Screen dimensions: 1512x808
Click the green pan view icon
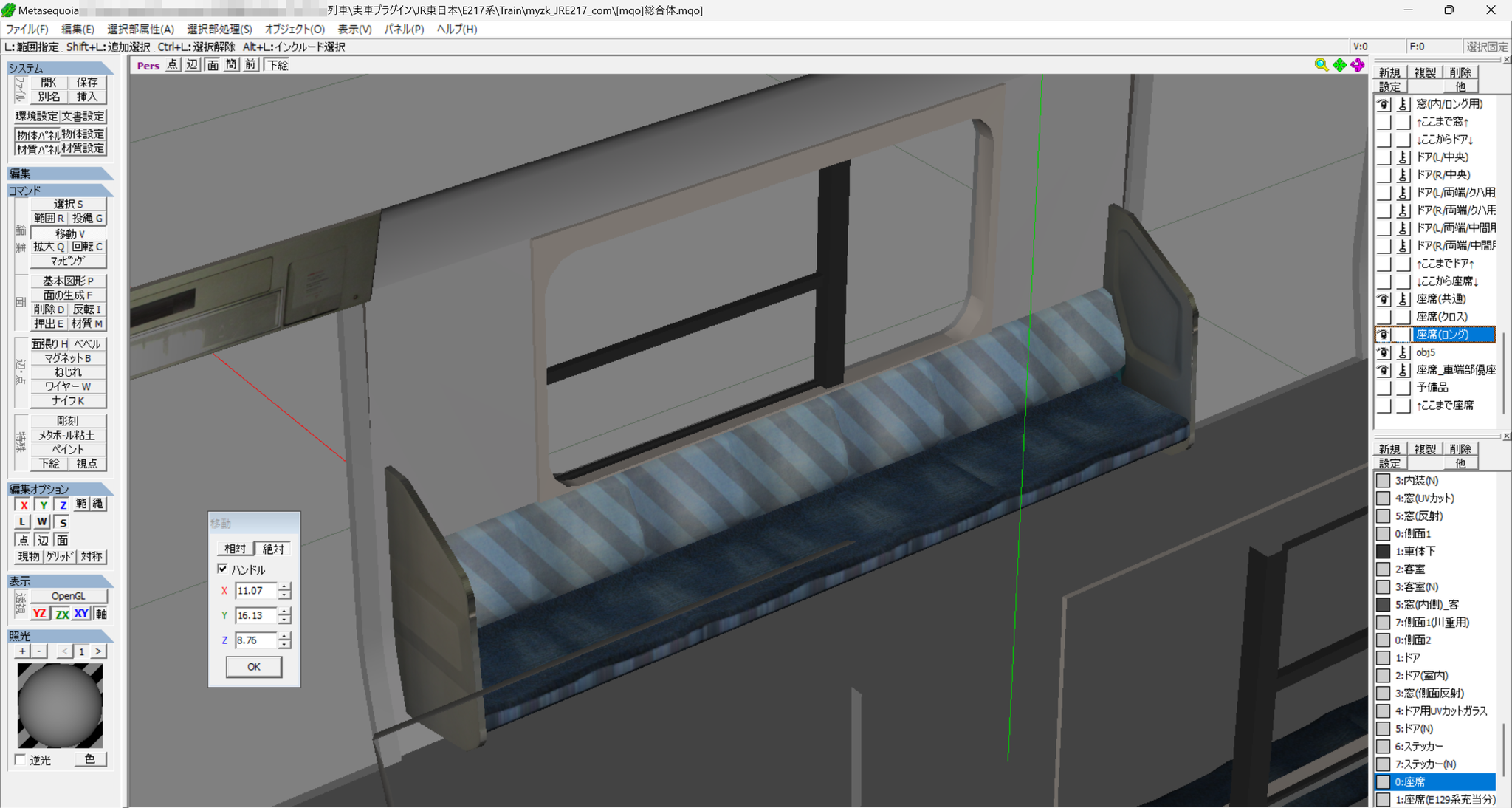(x=1339, y=65)
